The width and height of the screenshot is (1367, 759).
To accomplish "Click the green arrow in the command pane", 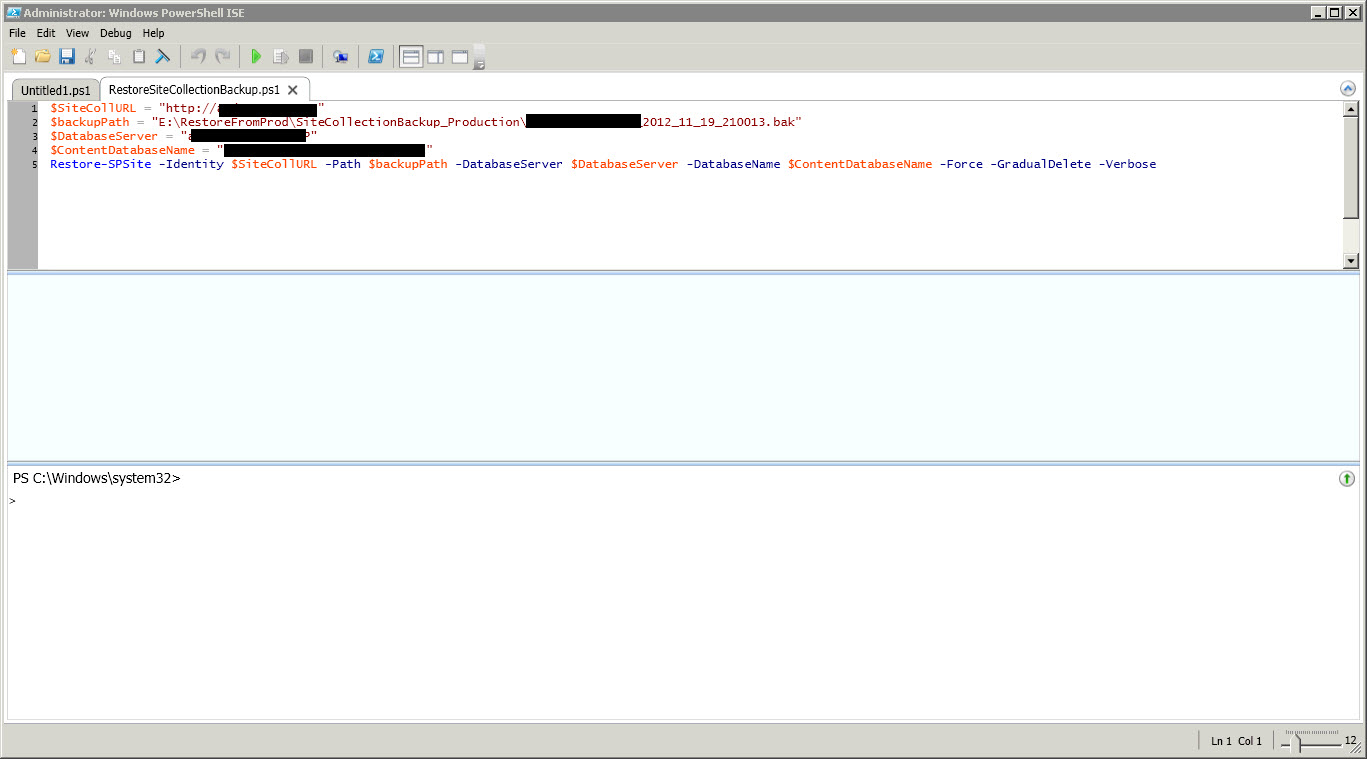I will [x=1346, y=479].
